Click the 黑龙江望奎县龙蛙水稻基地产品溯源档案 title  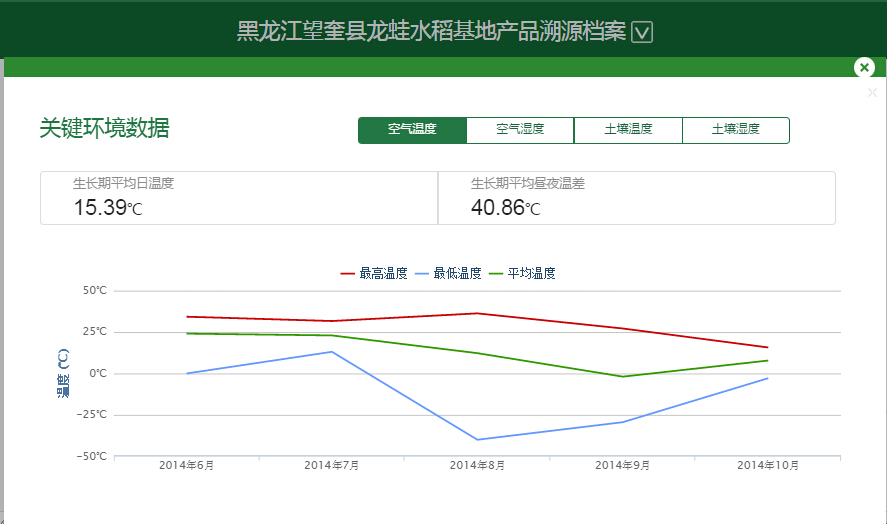click(431, 32)
